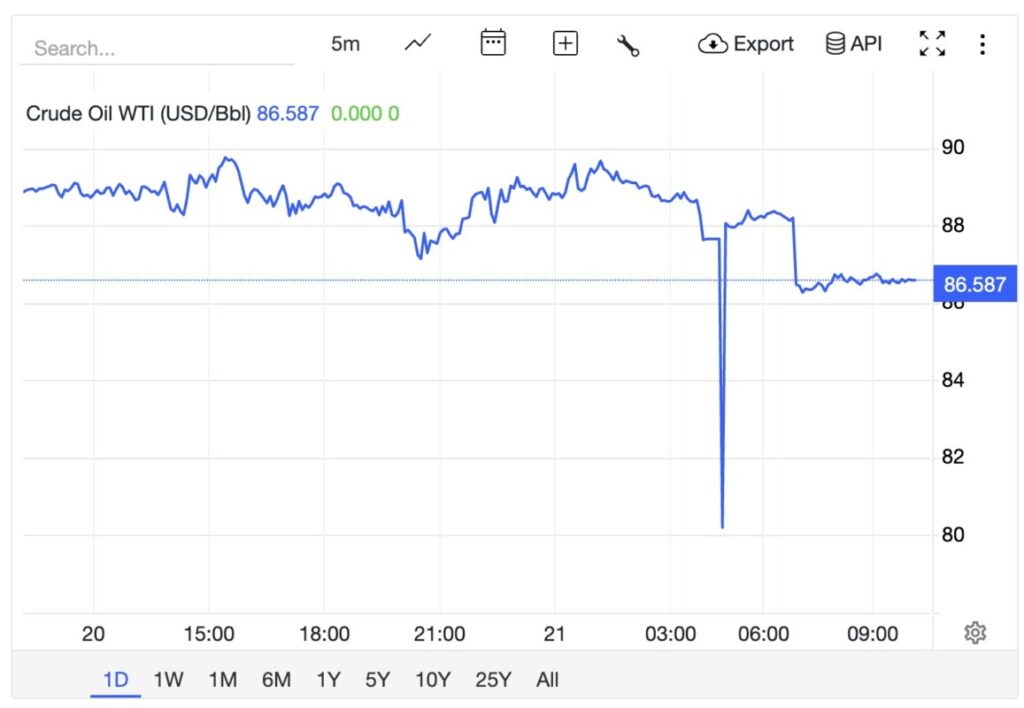Open chart settings gear icon
Viewport: 1024px width, 708px height.
click(x=976, y=632)
